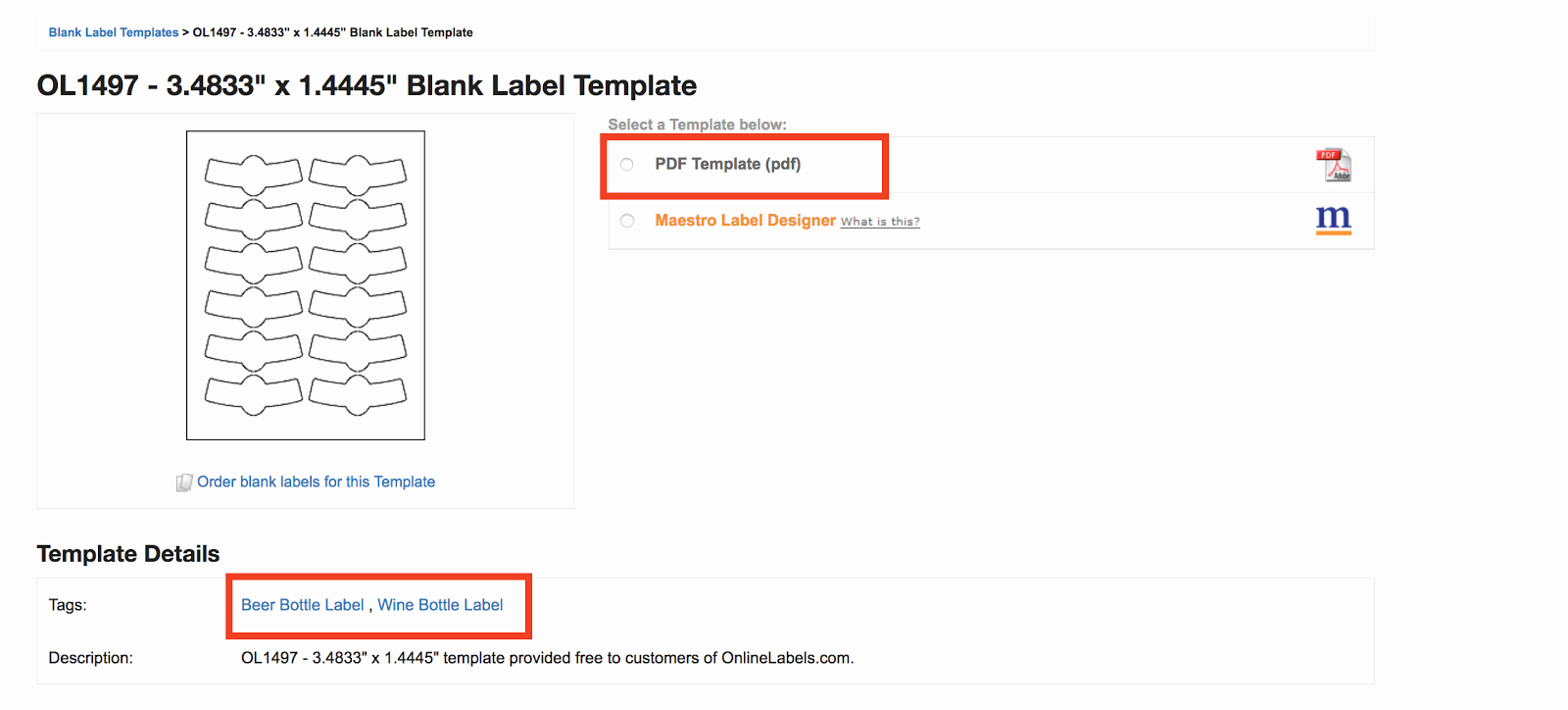The image size is (1568, 710).
Task: Click the Adobe PDF file icon
Action: (x=1333, y=165)
